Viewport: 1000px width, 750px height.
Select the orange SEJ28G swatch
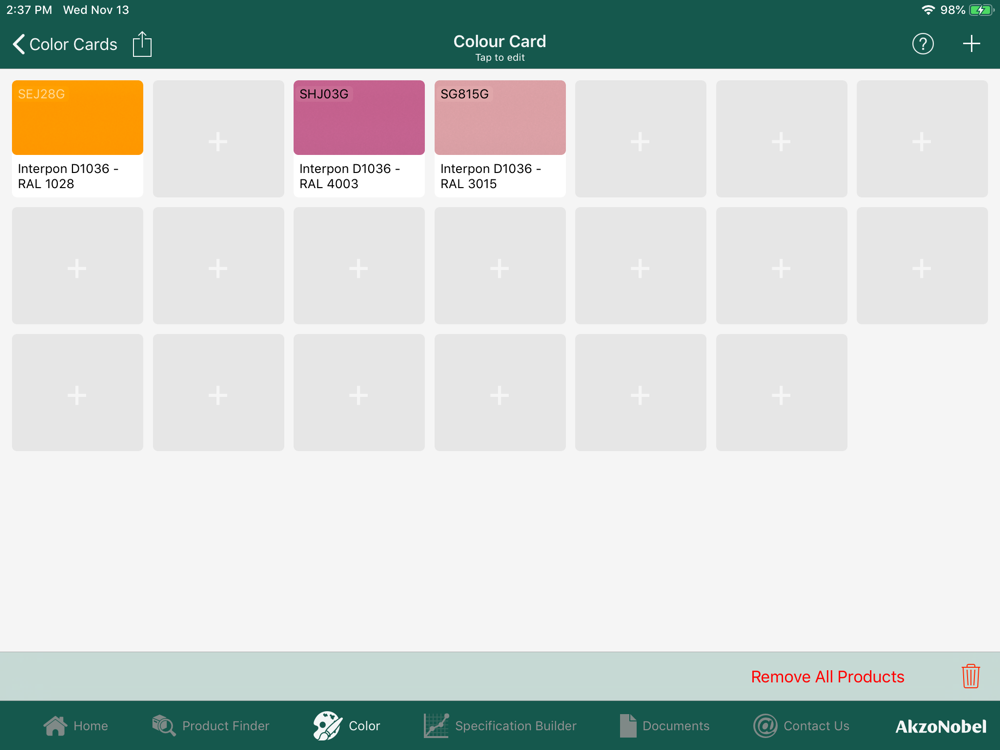tap(78, 117)
